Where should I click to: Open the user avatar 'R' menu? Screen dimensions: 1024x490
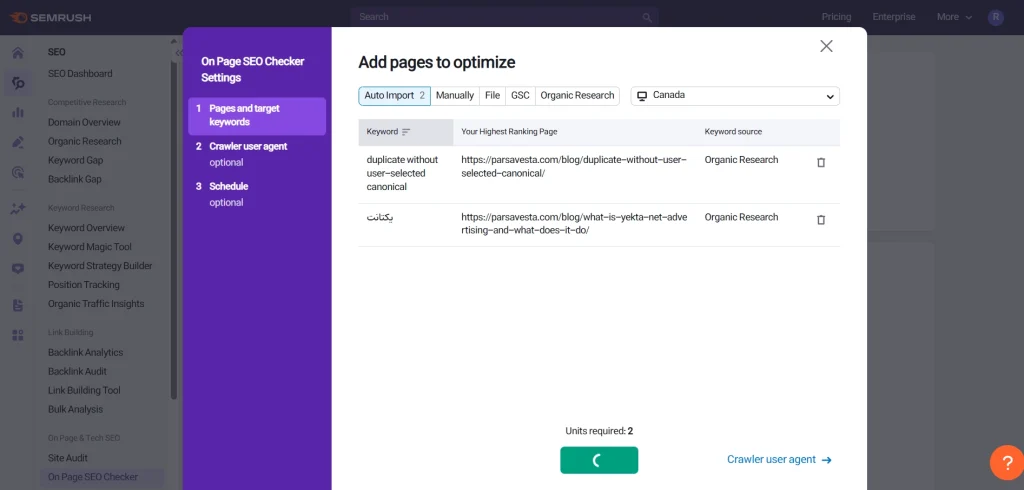tap(996, 17)
